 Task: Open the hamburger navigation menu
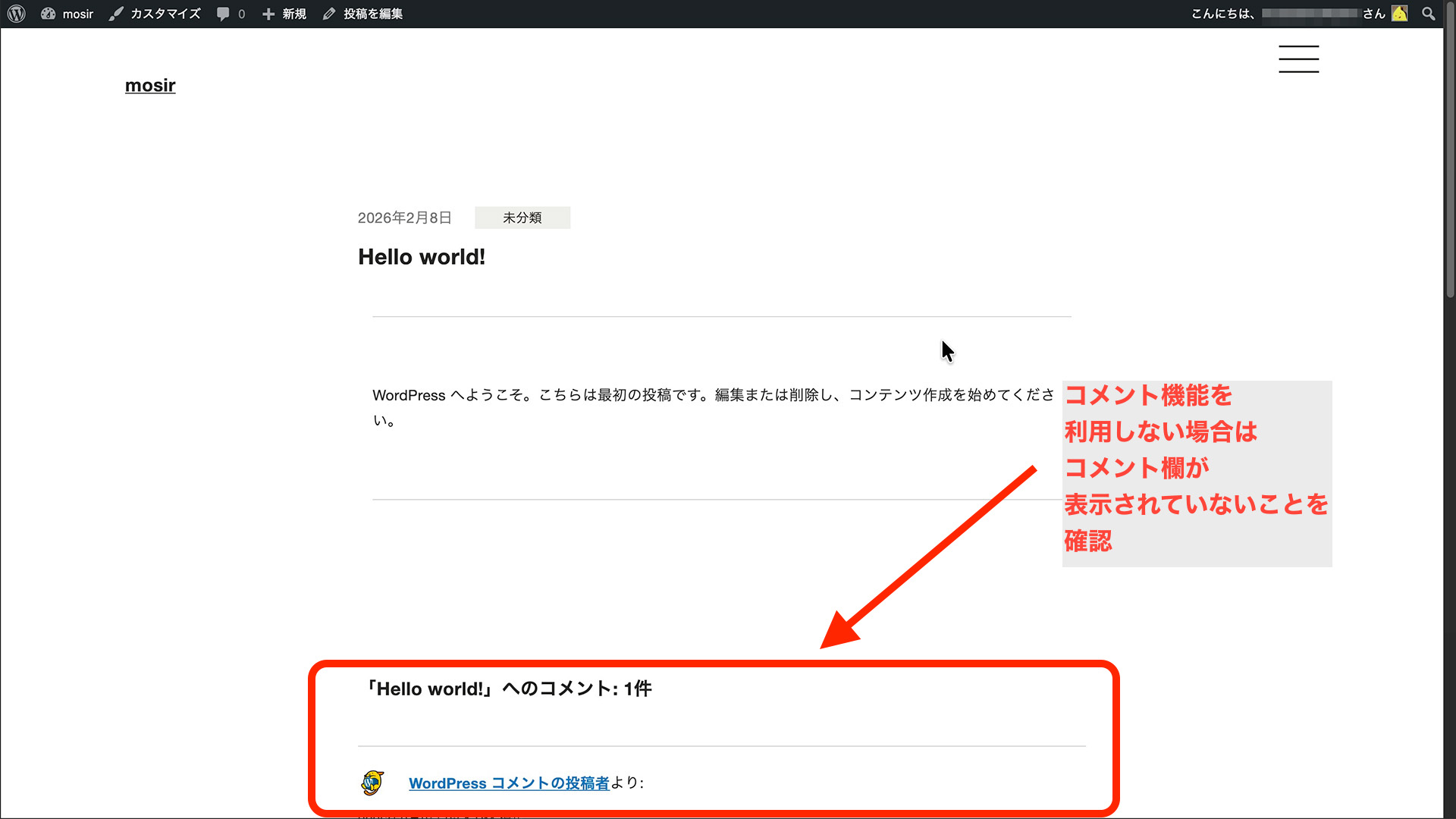[1298, 58]
